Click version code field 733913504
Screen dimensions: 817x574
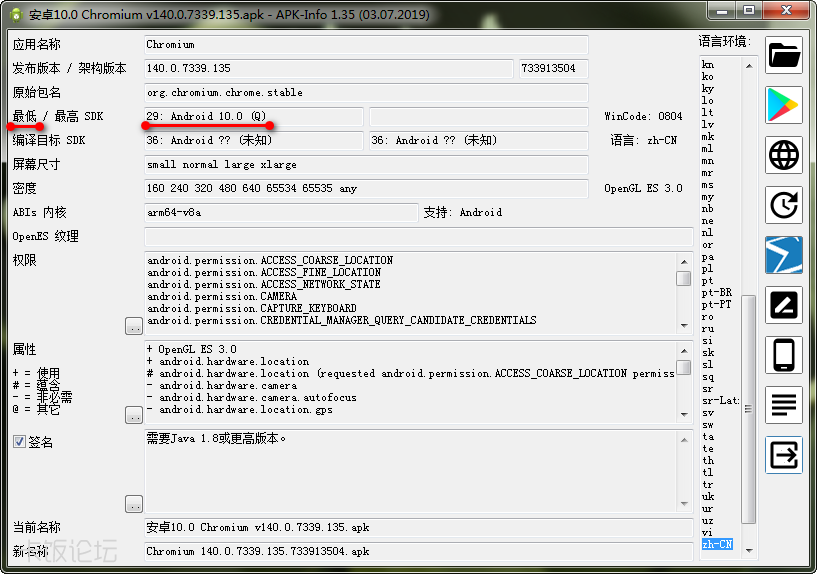(x=554, y=68)
